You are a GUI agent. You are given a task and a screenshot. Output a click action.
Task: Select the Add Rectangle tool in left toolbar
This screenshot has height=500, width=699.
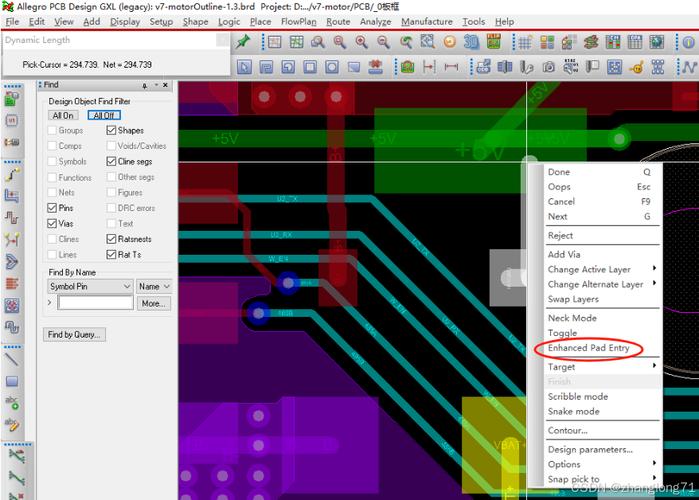13,381
